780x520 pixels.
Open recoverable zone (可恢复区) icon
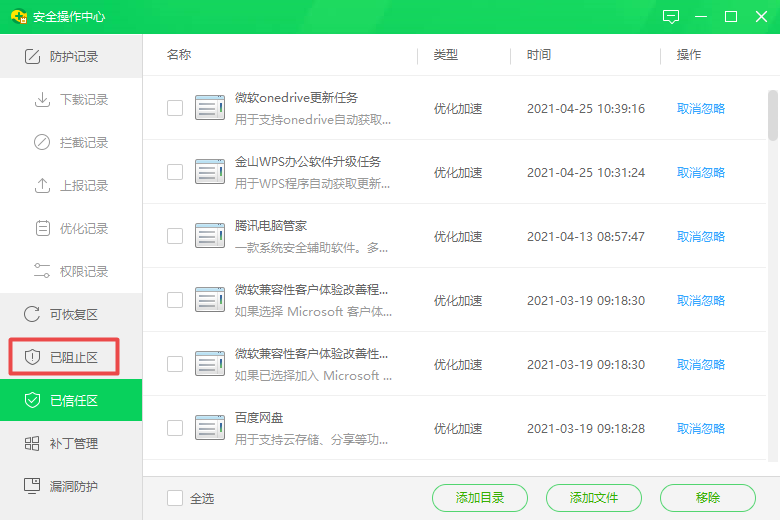[32, 315]
